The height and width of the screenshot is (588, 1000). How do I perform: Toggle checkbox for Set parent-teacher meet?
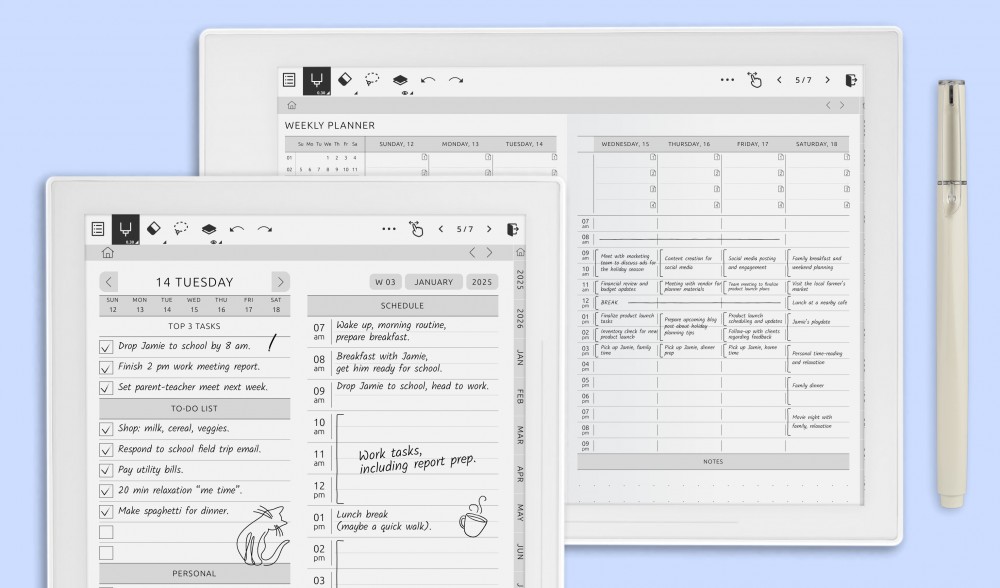coord(106,388)
